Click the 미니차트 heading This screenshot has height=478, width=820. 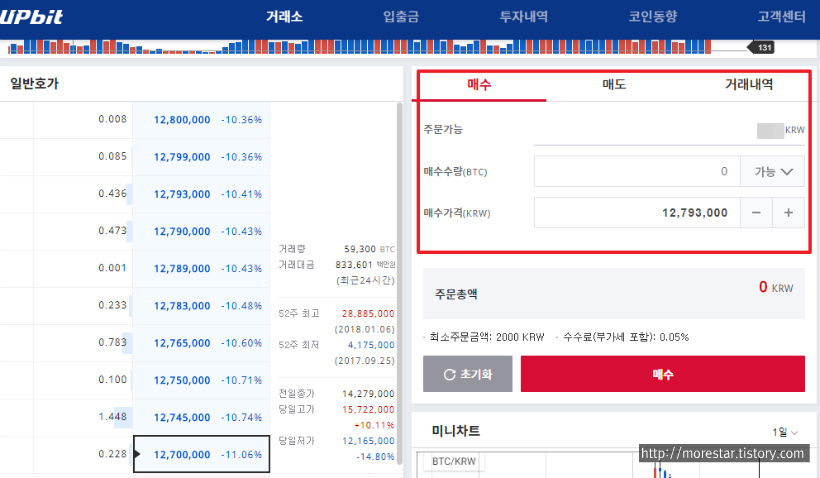tap(455, 431)
